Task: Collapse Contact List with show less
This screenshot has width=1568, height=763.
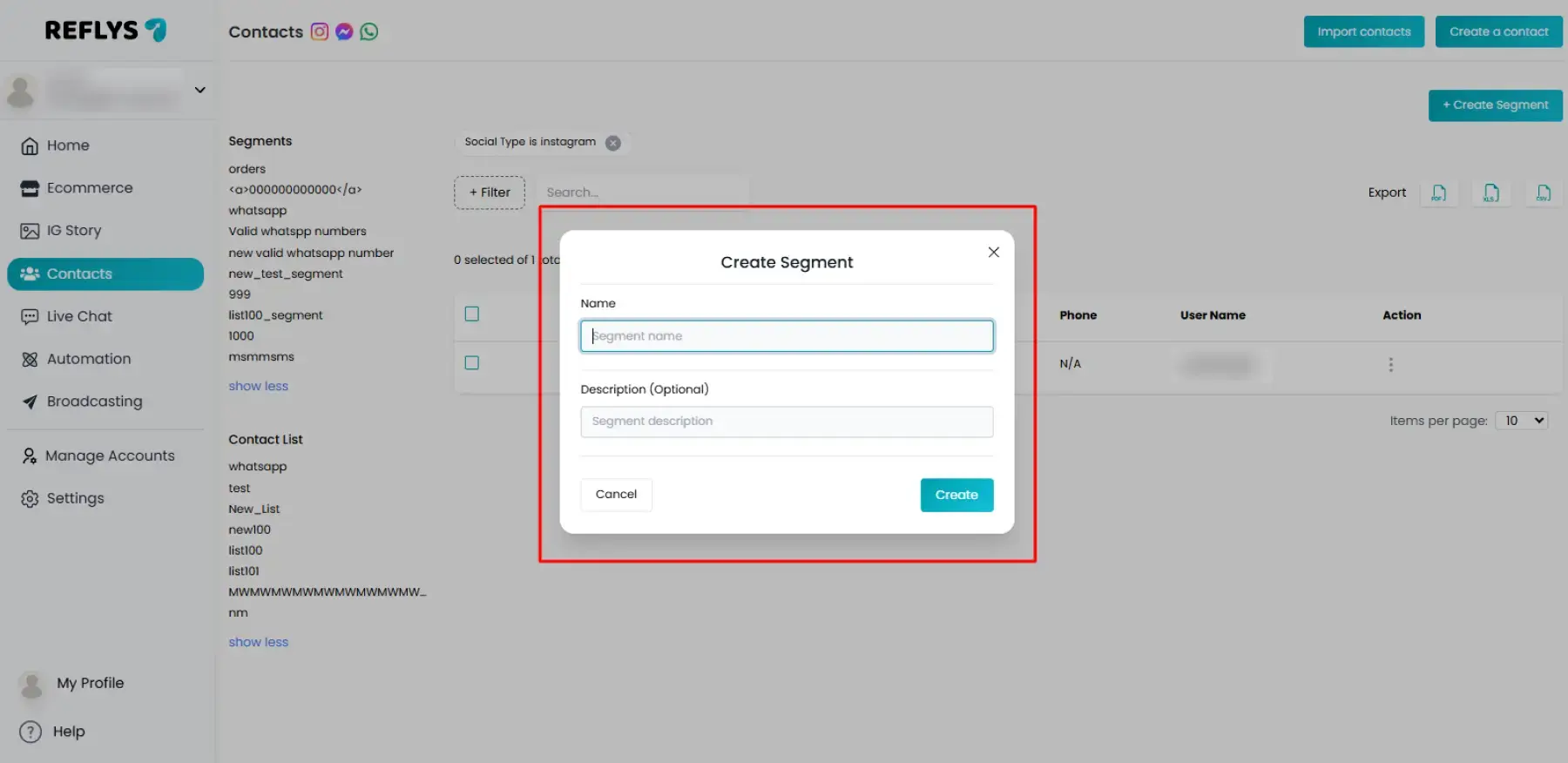Action: point(258,642)
